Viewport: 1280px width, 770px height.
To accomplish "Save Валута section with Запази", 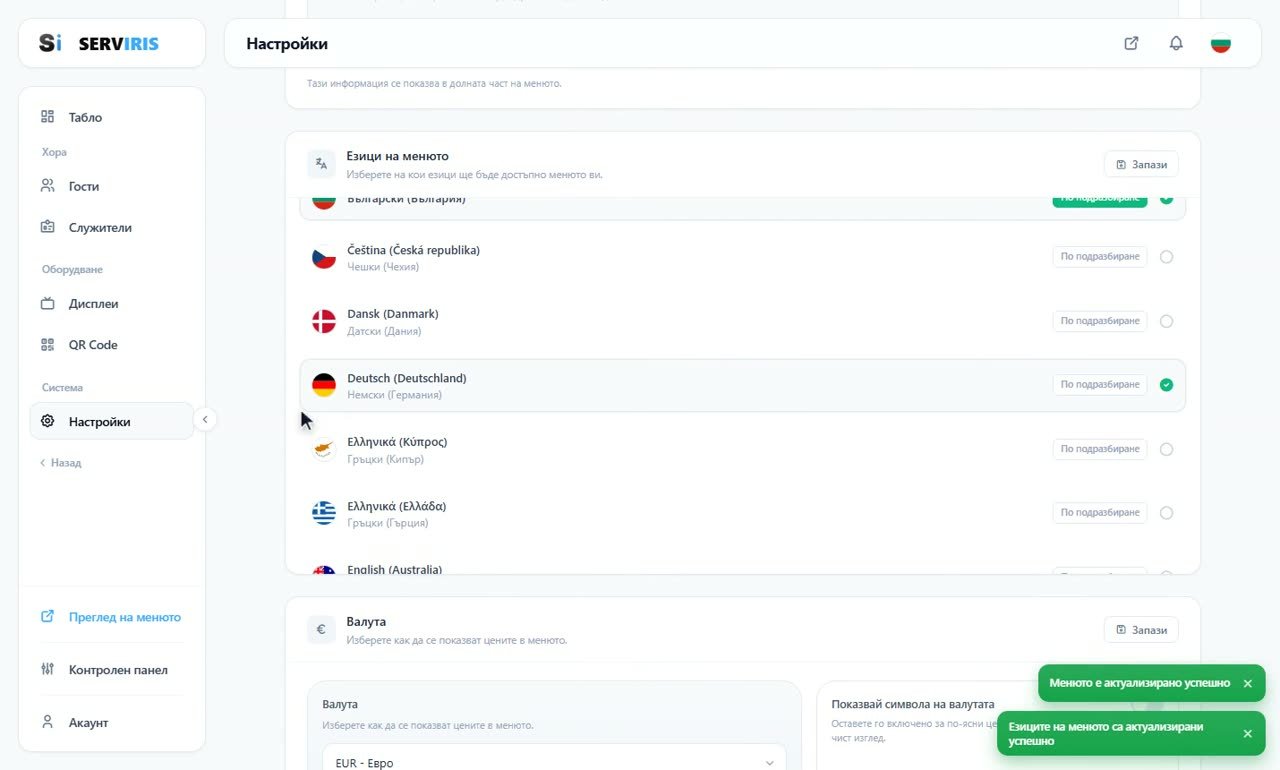I will (x=1141, y=630).
